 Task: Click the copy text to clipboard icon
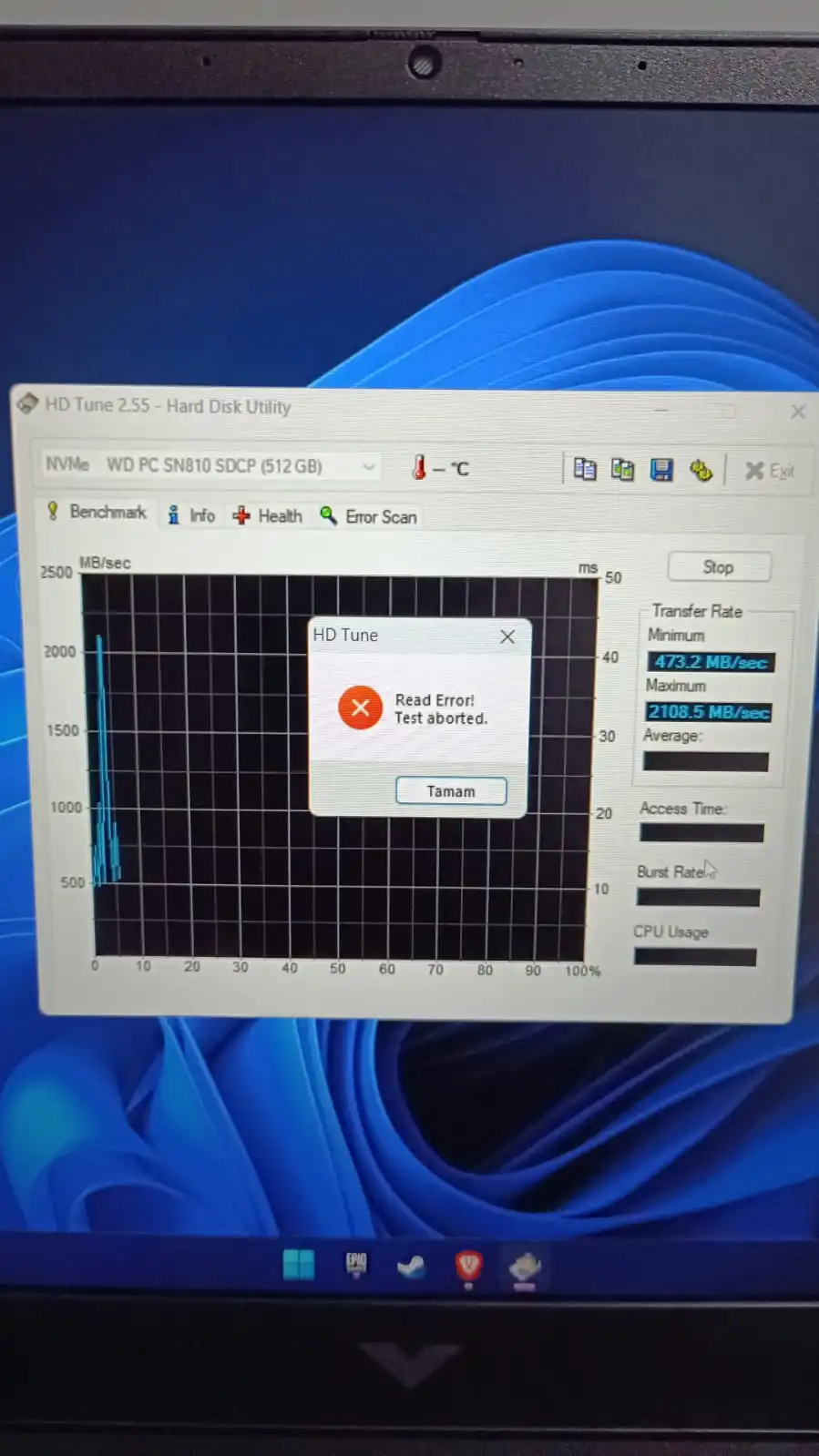(584, 469)
